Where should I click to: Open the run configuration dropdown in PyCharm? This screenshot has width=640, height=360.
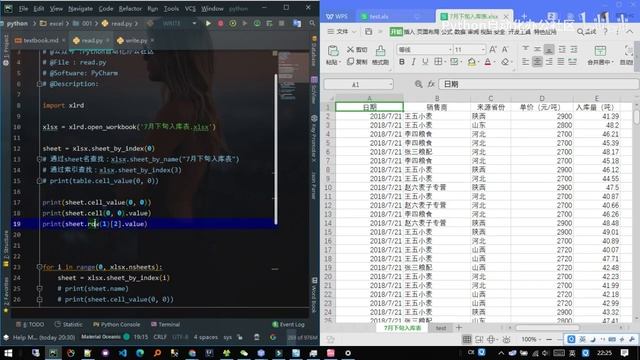(x=194, y=23)
